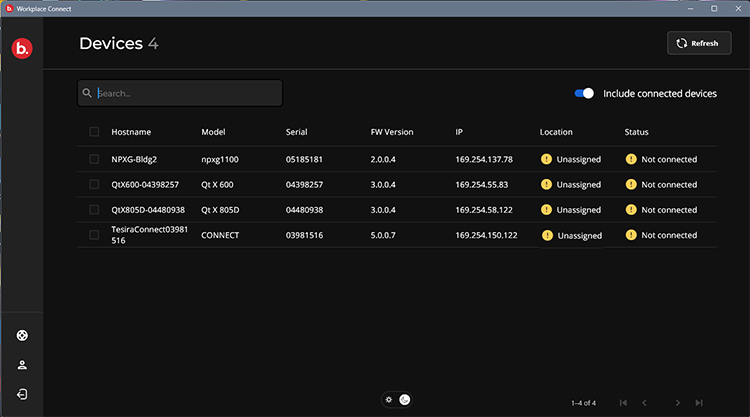The image size is (750, 417).
Task: Sort by the Hostname column header
Action: click(x=131, y=132)
